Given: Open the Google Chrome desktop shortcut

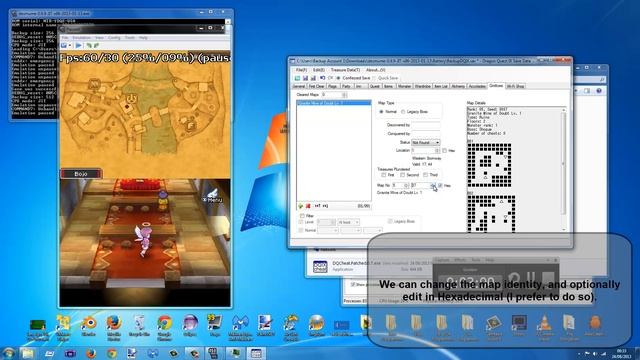Looking at the screenshot, I should tap(164, 327).
